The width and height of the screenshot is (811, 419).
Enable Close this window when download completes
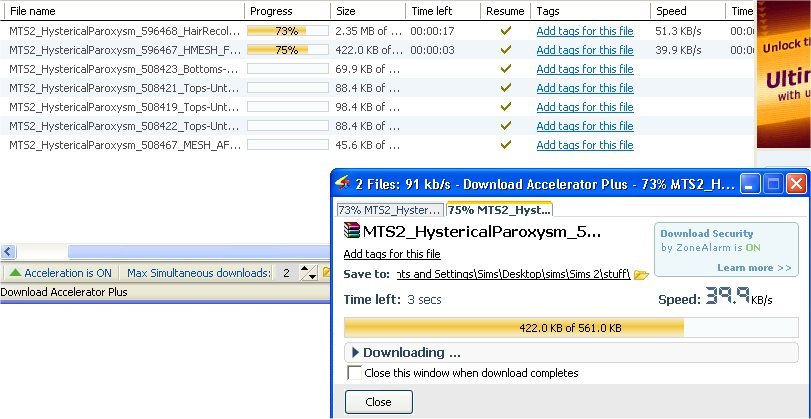click(354, 373)
